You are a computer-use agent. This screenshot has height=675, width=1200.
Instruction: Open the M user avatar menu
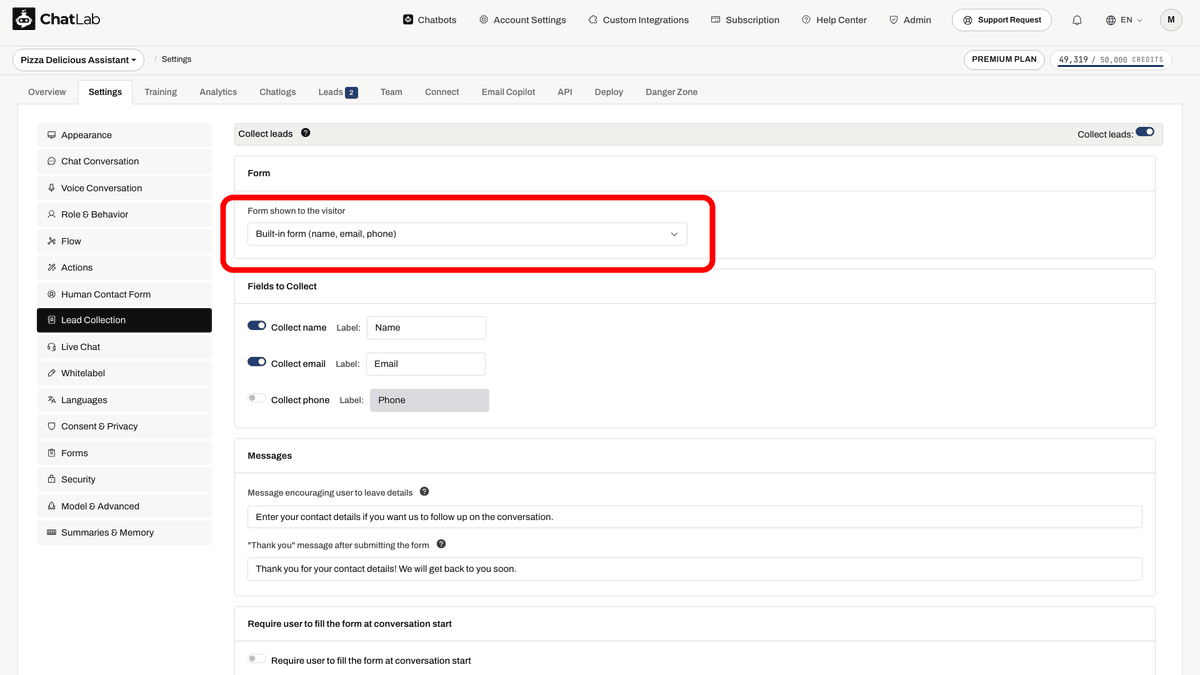1171,20
